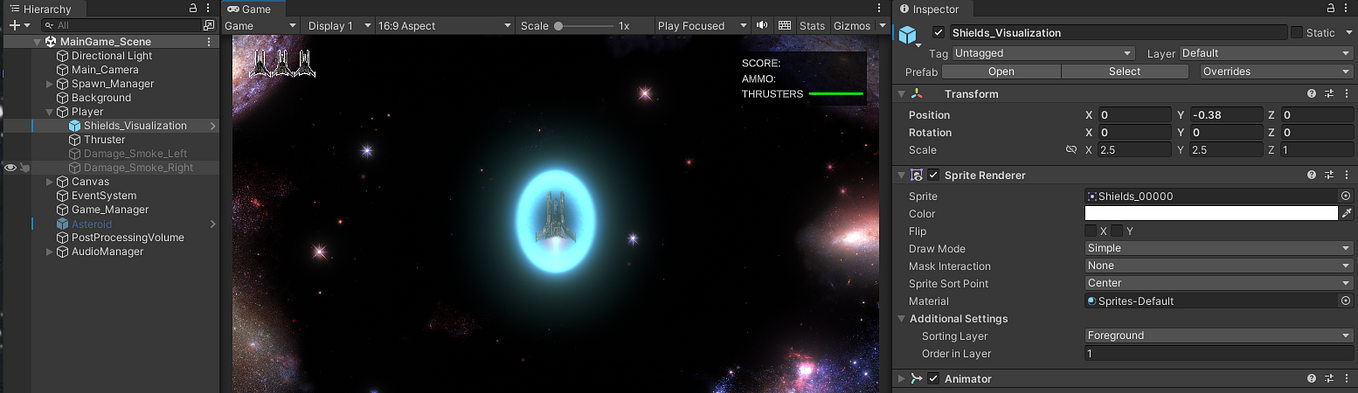Enable the Static checkbox
Screen dimensions: 1358x393
coord(1297,33)
